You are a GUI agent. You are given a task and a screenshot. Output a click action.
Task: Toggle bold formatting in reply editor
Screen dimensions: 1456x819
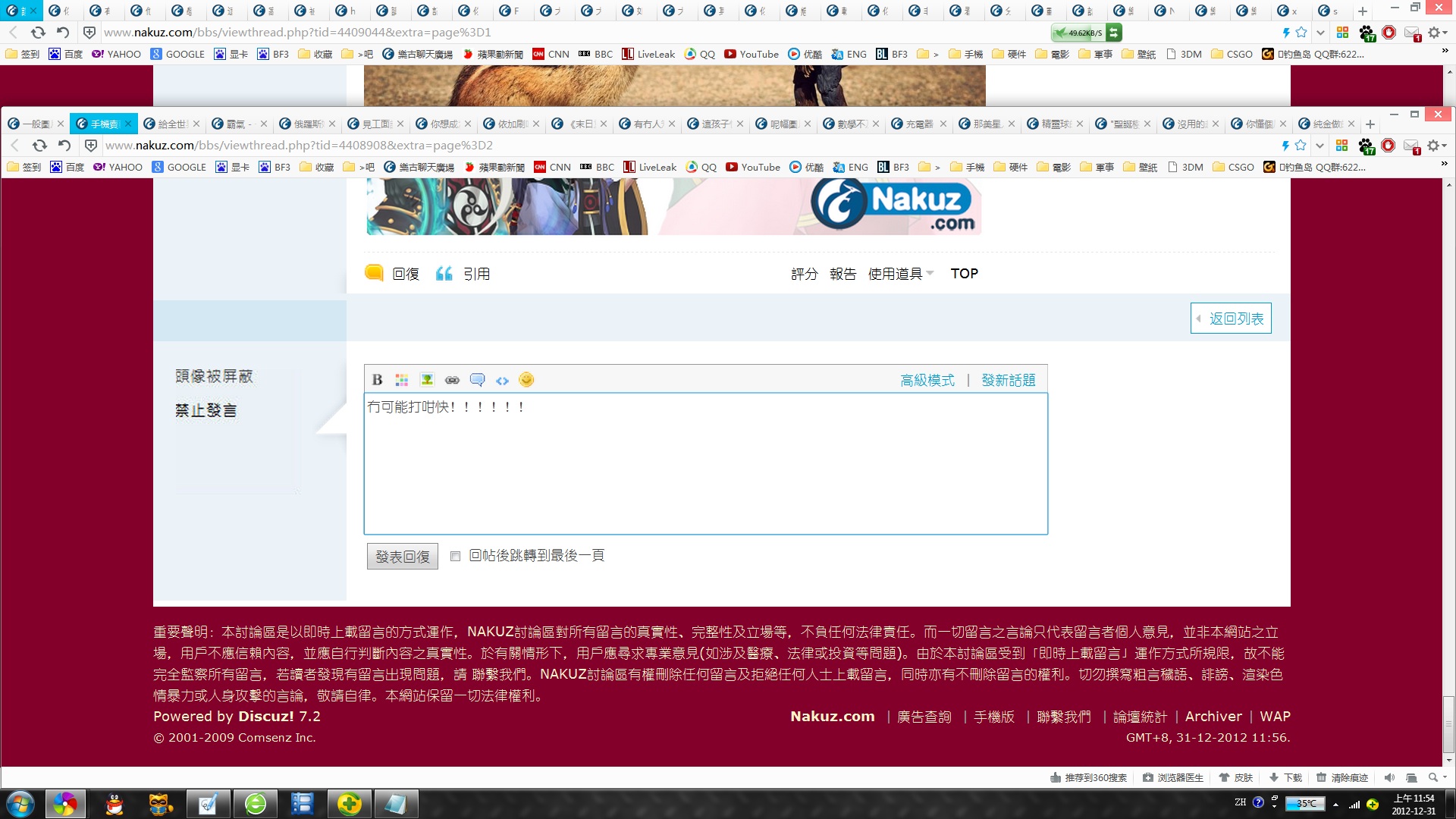[377, 380]
